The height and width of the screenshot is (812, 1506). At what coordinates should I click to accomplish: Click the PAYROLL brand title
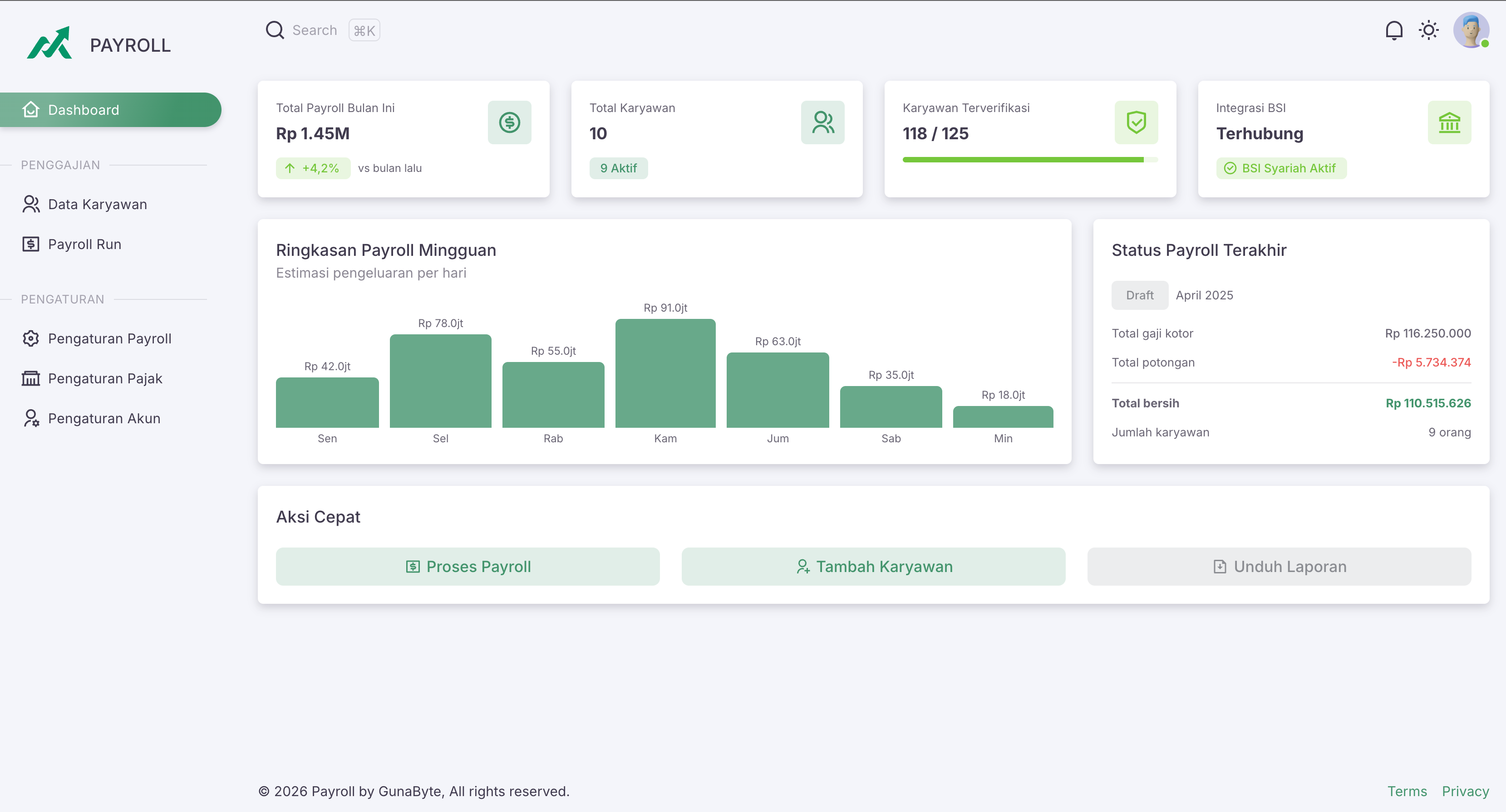click(x=130, y=45)
